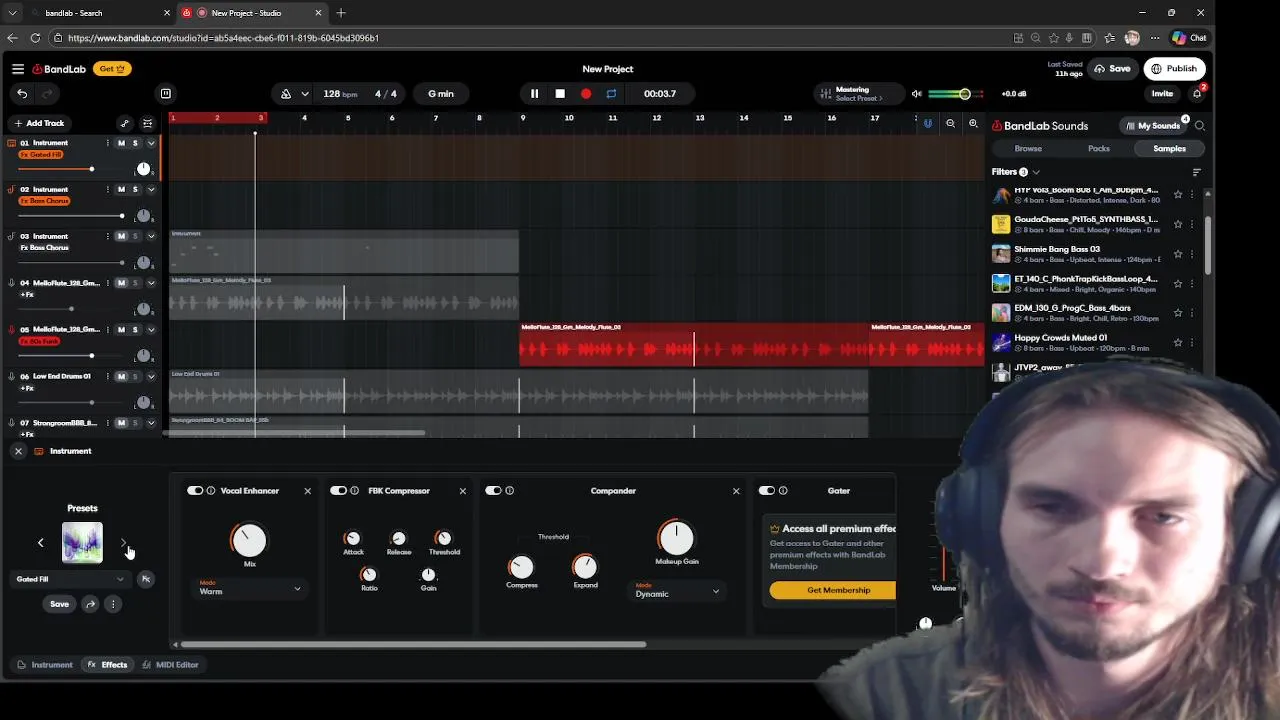Switch to the Samples tab
Screen dimensions: 1280x720
click(x=1169, y=149)
